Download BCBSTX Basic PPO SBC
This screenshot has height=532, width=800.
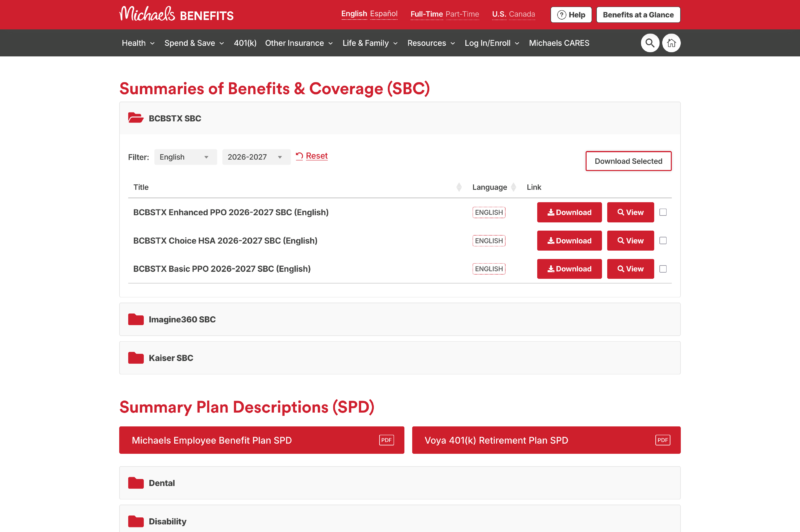tap(569, 269)
